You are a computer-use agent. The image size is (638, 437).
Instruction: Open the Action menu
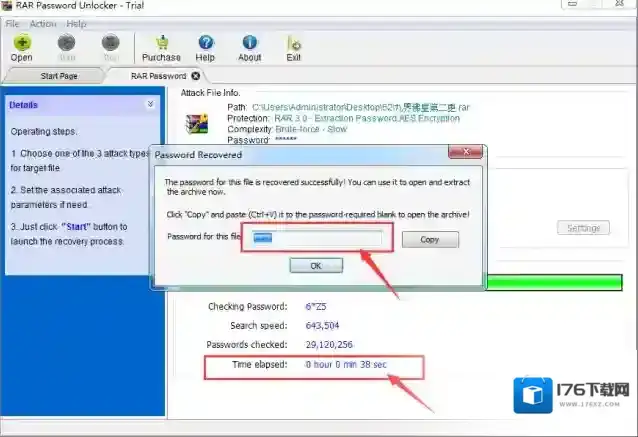point(43,24)
